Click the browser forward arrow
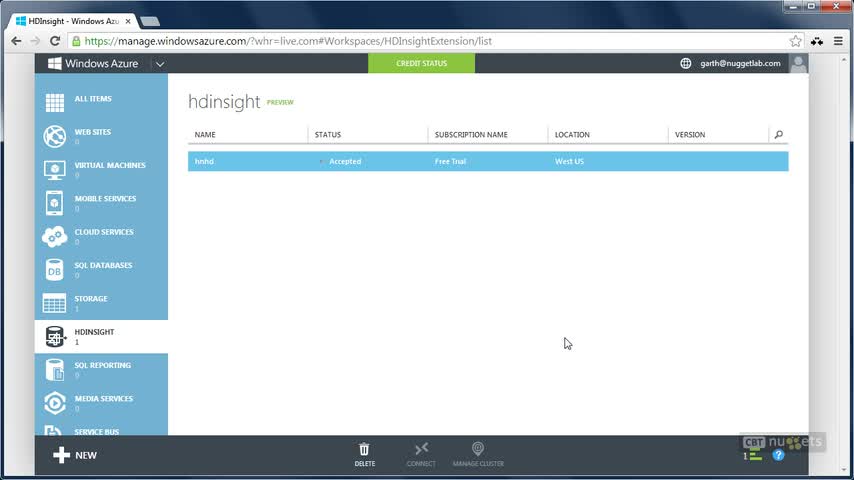The width and height of the screenshot is (854, 480). (x=35, y=41)
